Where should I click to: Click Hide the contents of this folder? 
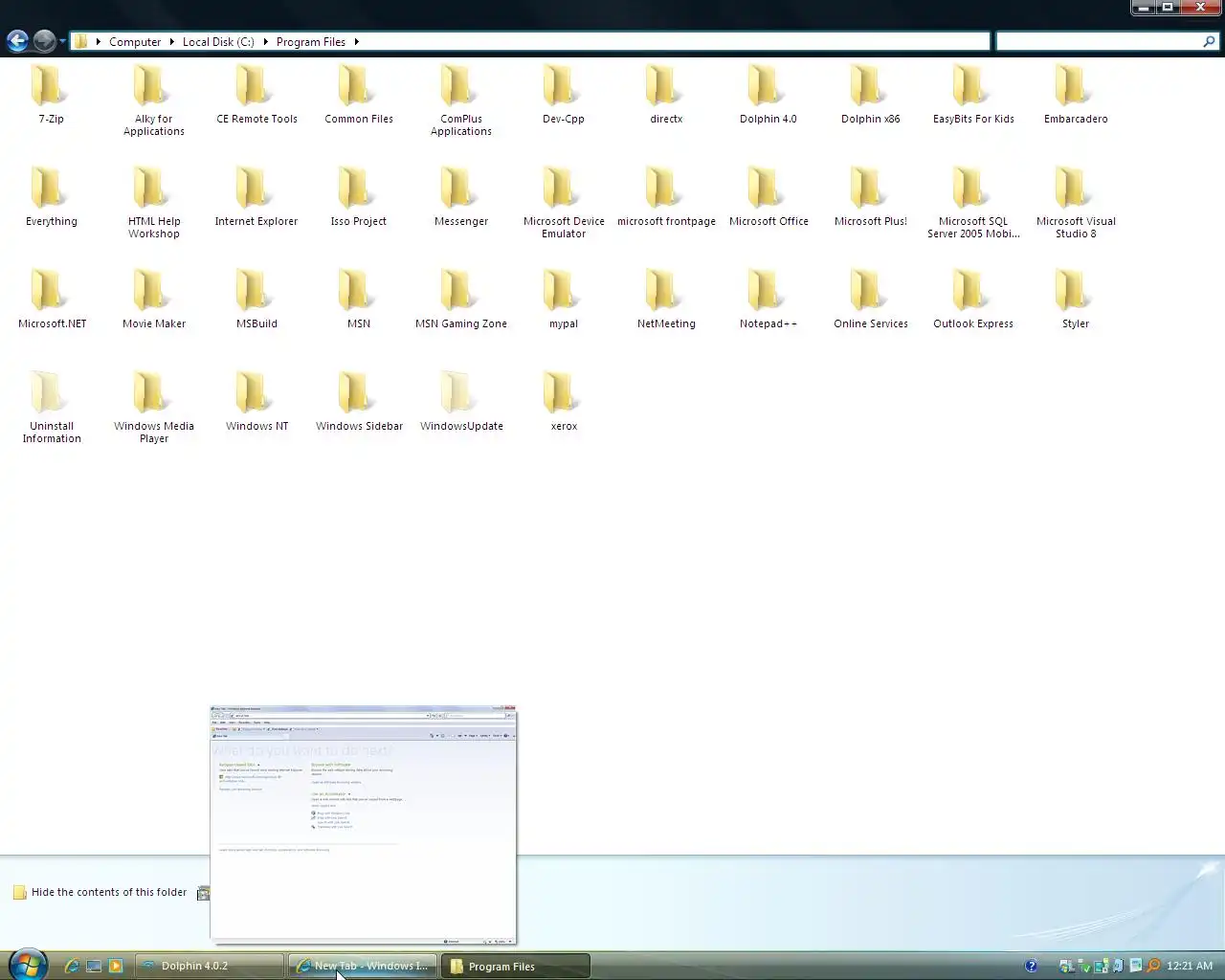(100, 892)
